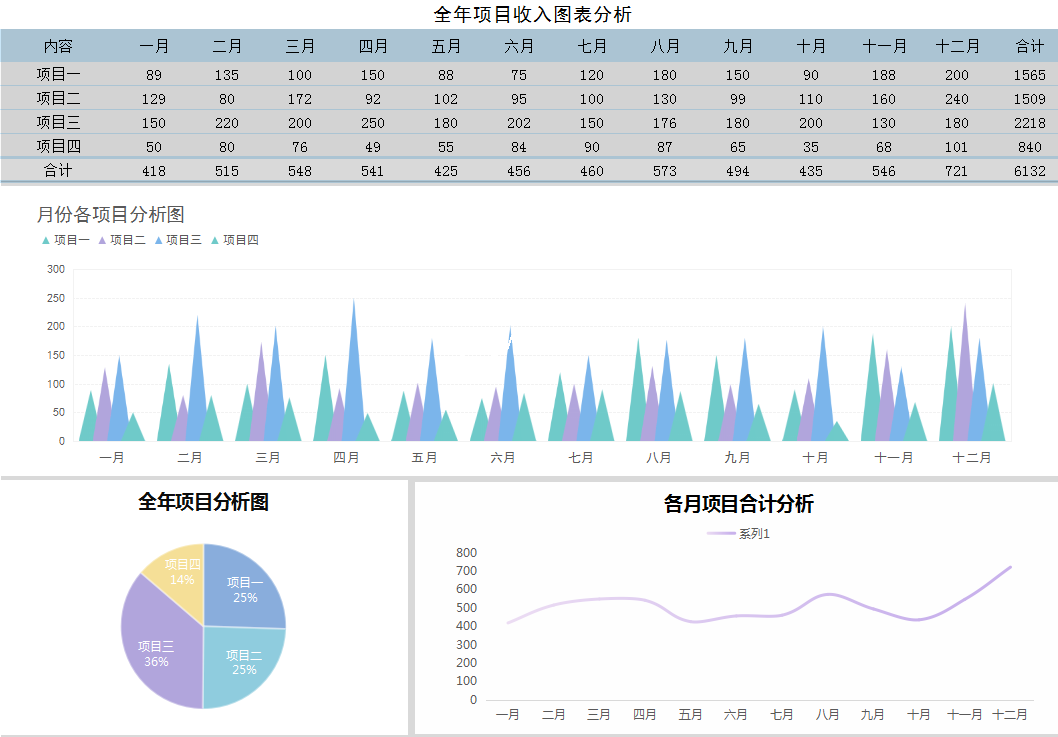Click the 项目四 legend marker above the area chart
1058x737 pixels.
[215, 240]
